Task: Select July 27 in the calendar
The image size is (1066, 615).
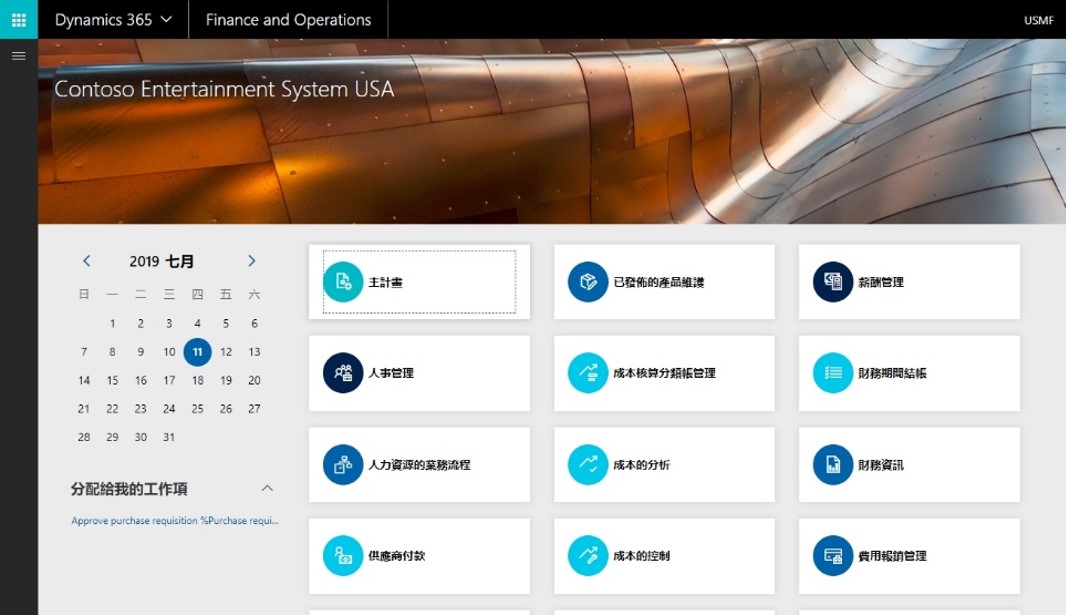Action: 254,408
